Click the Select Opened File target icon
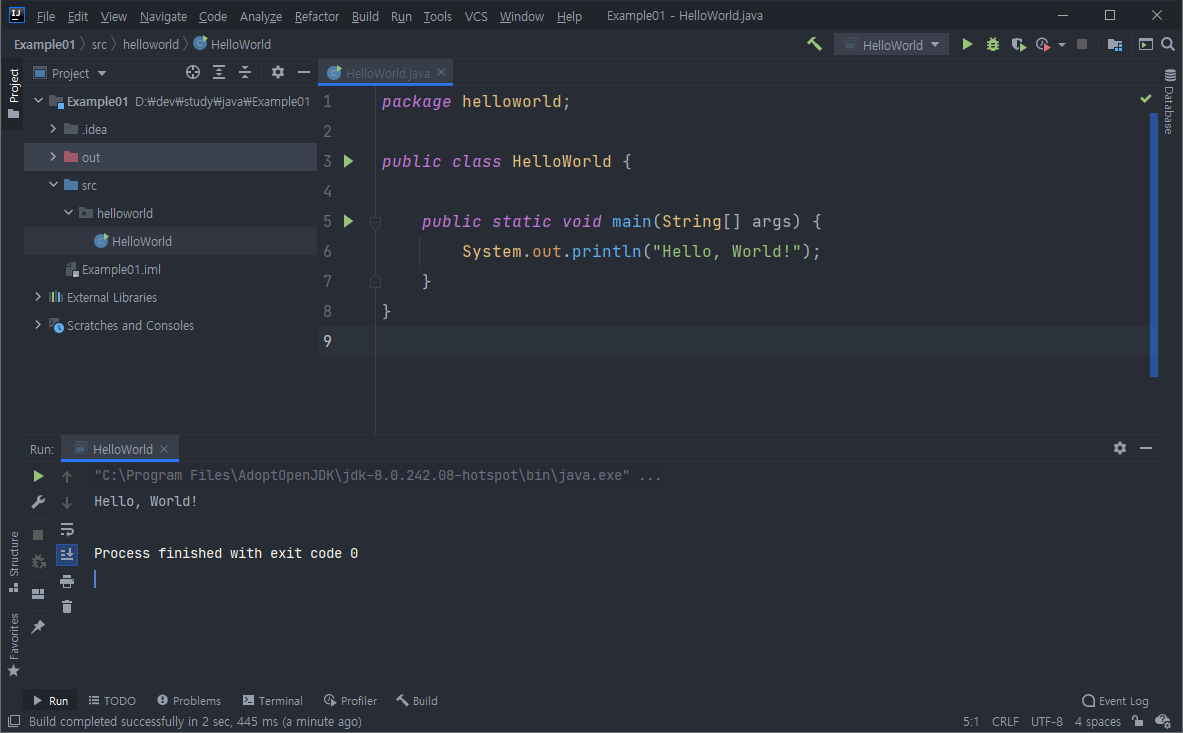 [x=193, y=72]
